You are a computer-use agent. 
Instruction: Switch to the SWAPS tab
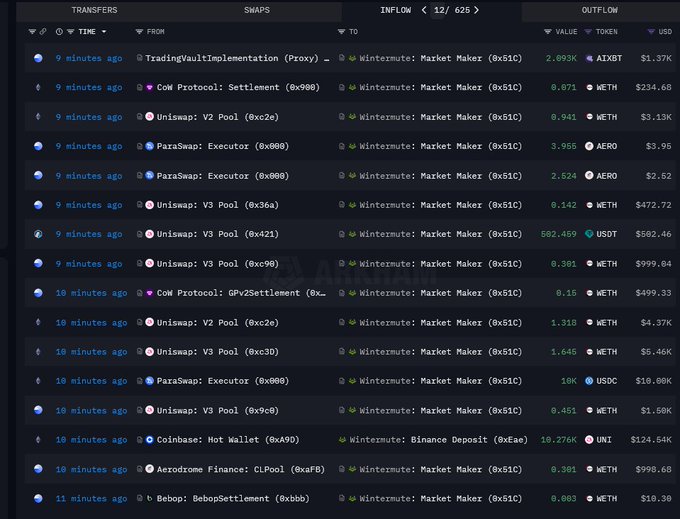(x=257, y=10)
